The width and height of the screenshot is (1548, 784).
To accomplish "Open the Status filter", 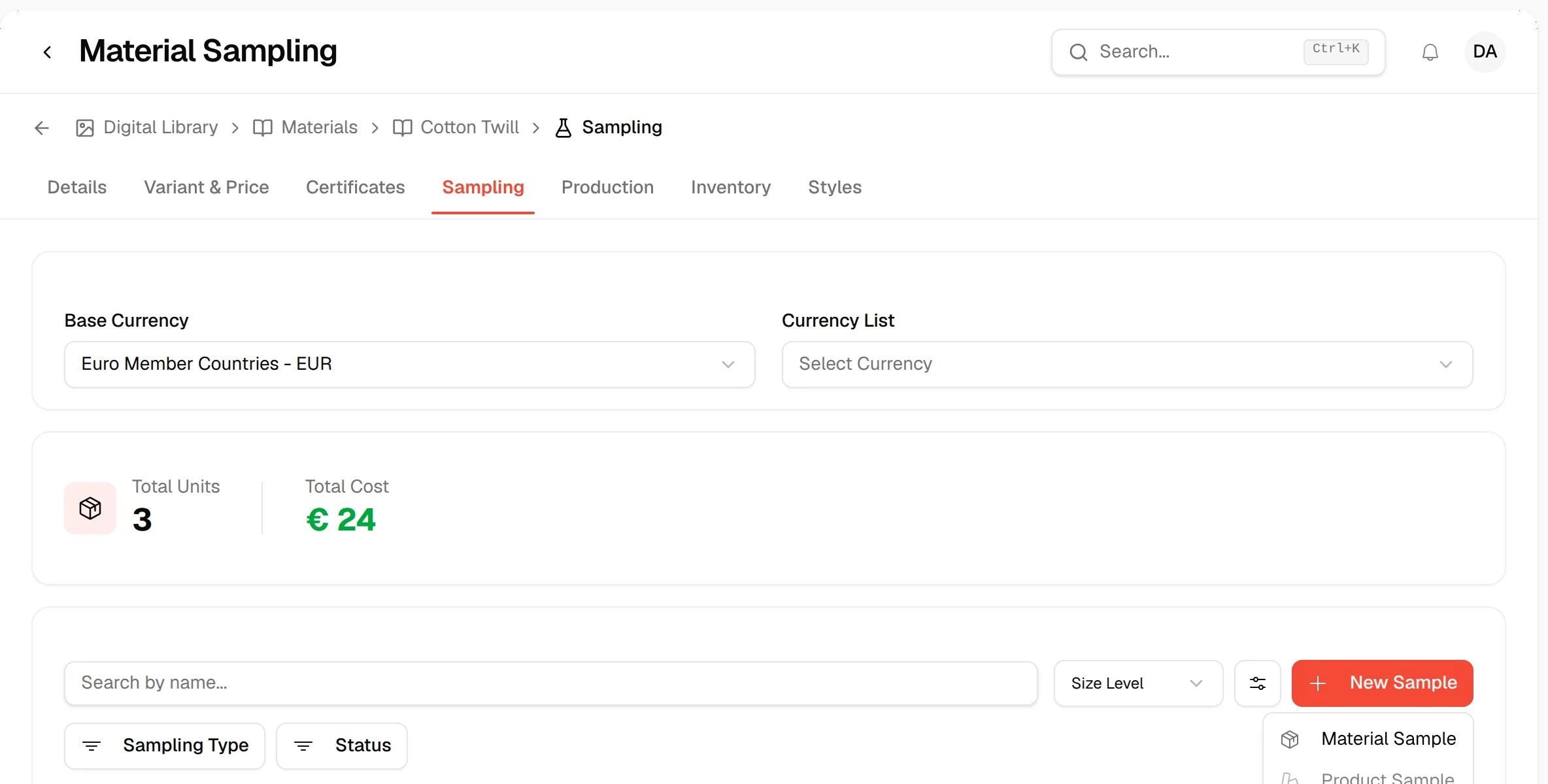I will pos(342,745).
